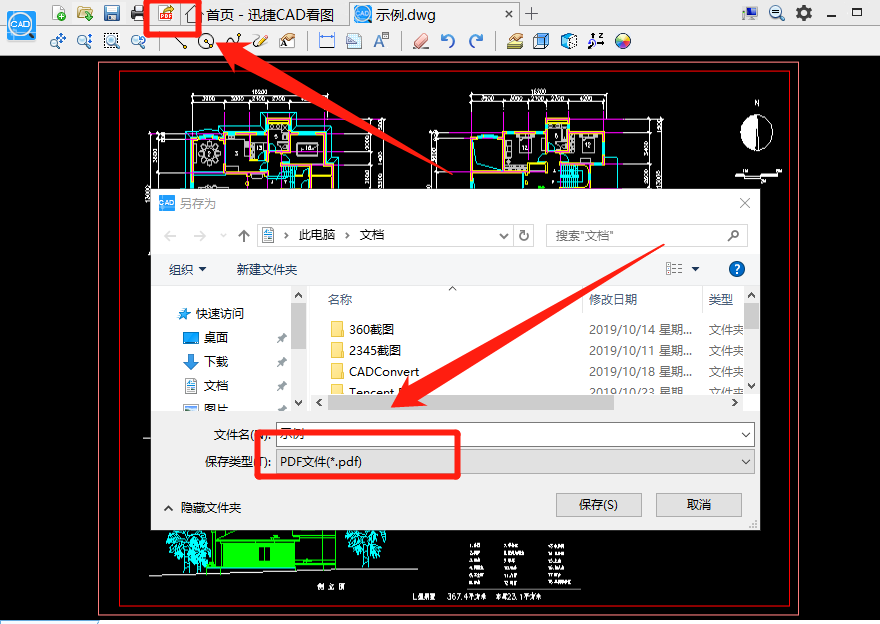Open view options dropdown arrow
This screenshot has height=624, width=880.
pyautogui.click(x=695, y=269)
